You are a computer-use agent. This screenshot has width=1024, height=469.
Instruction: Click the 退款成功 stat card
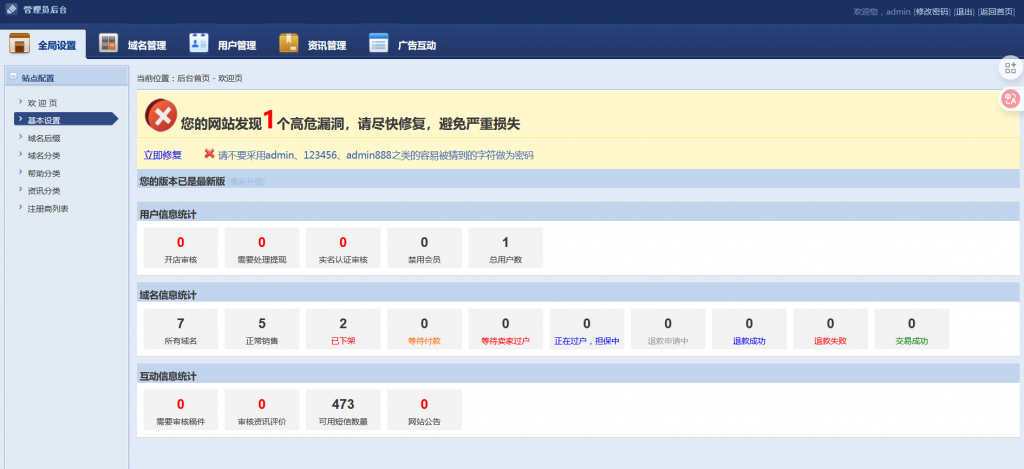pyautogui.click(x=749, y=329)
